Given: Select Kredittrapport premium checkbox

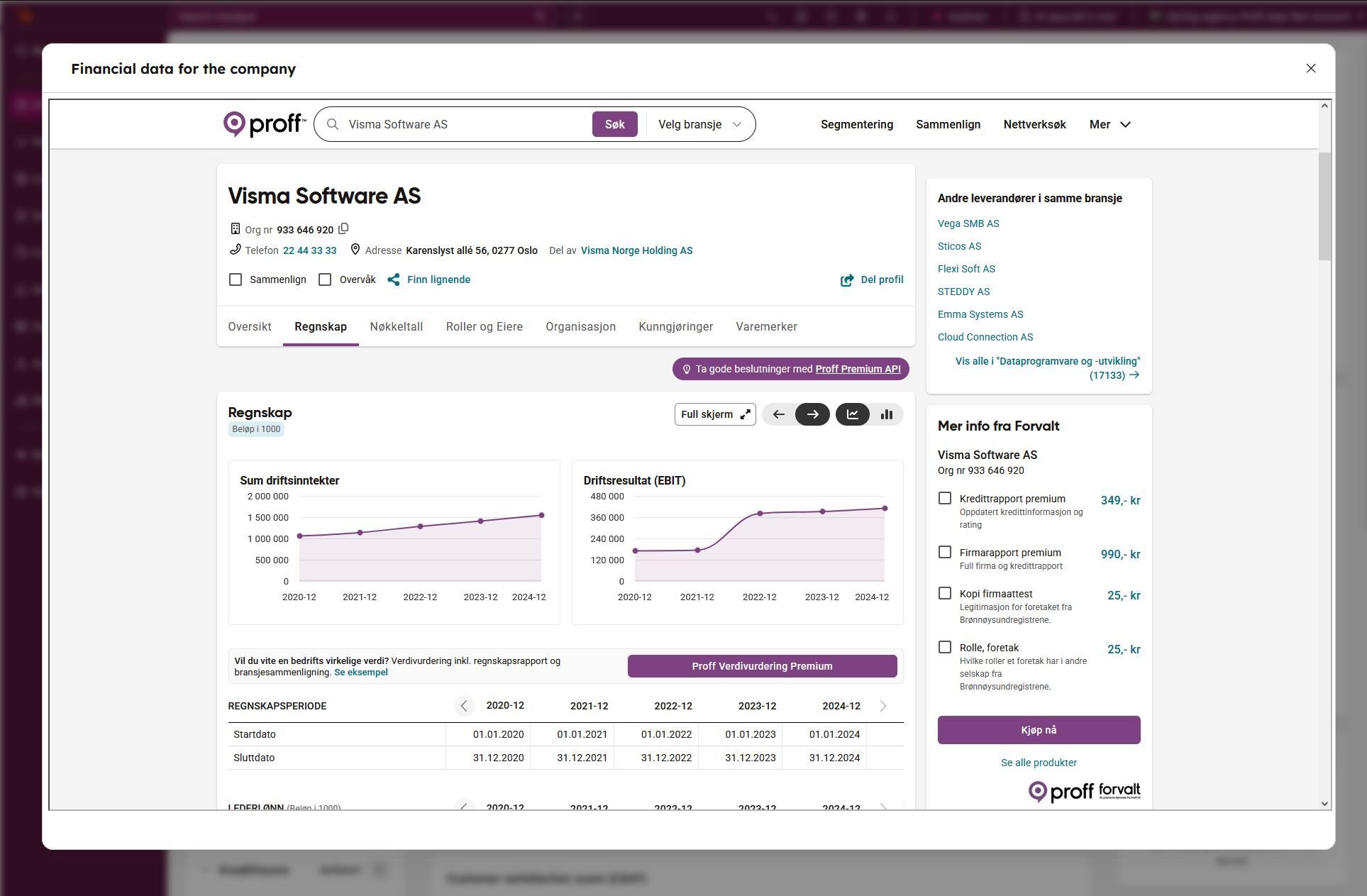Looking at the screenshot, I should click(944, 498).
